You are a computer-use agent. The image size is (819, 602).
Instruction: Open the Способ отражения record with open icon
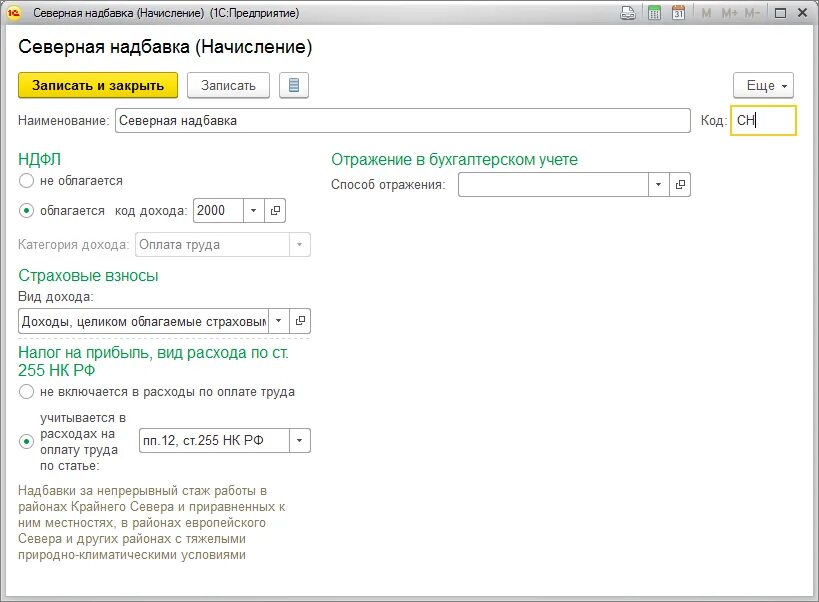coord(680,184)
